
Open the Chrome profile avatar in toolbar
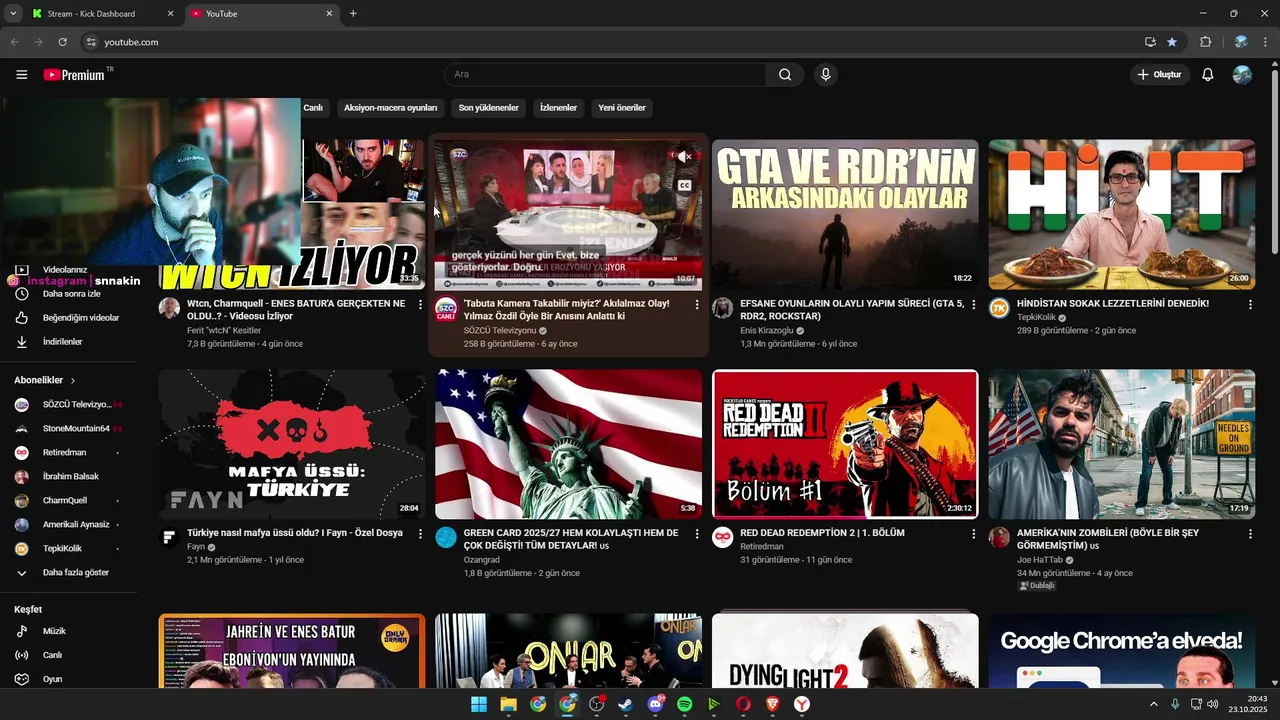click(x=1241, y=42)
